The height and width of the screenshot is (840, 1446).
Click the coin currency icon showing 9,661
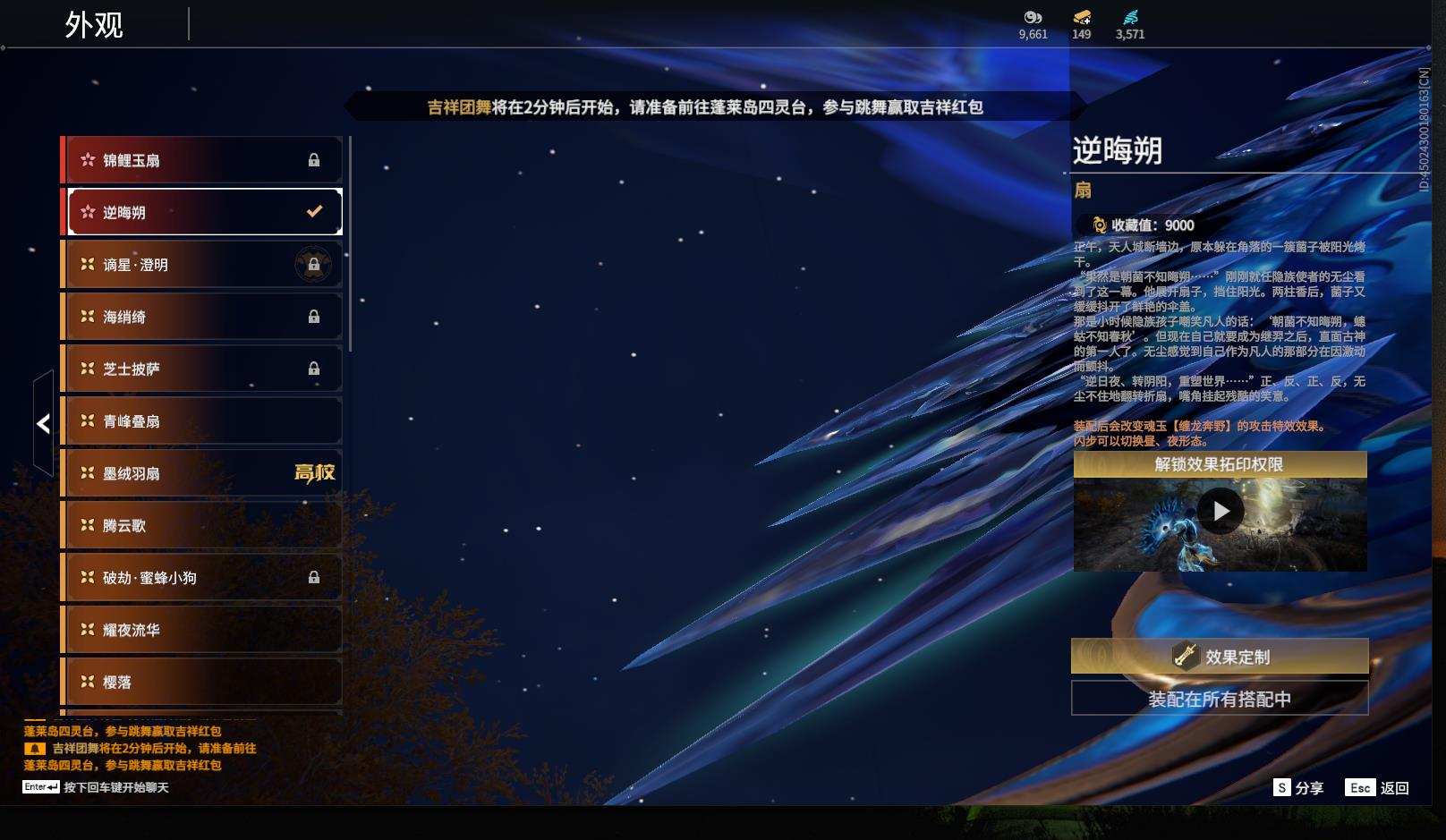point(1033,18)
